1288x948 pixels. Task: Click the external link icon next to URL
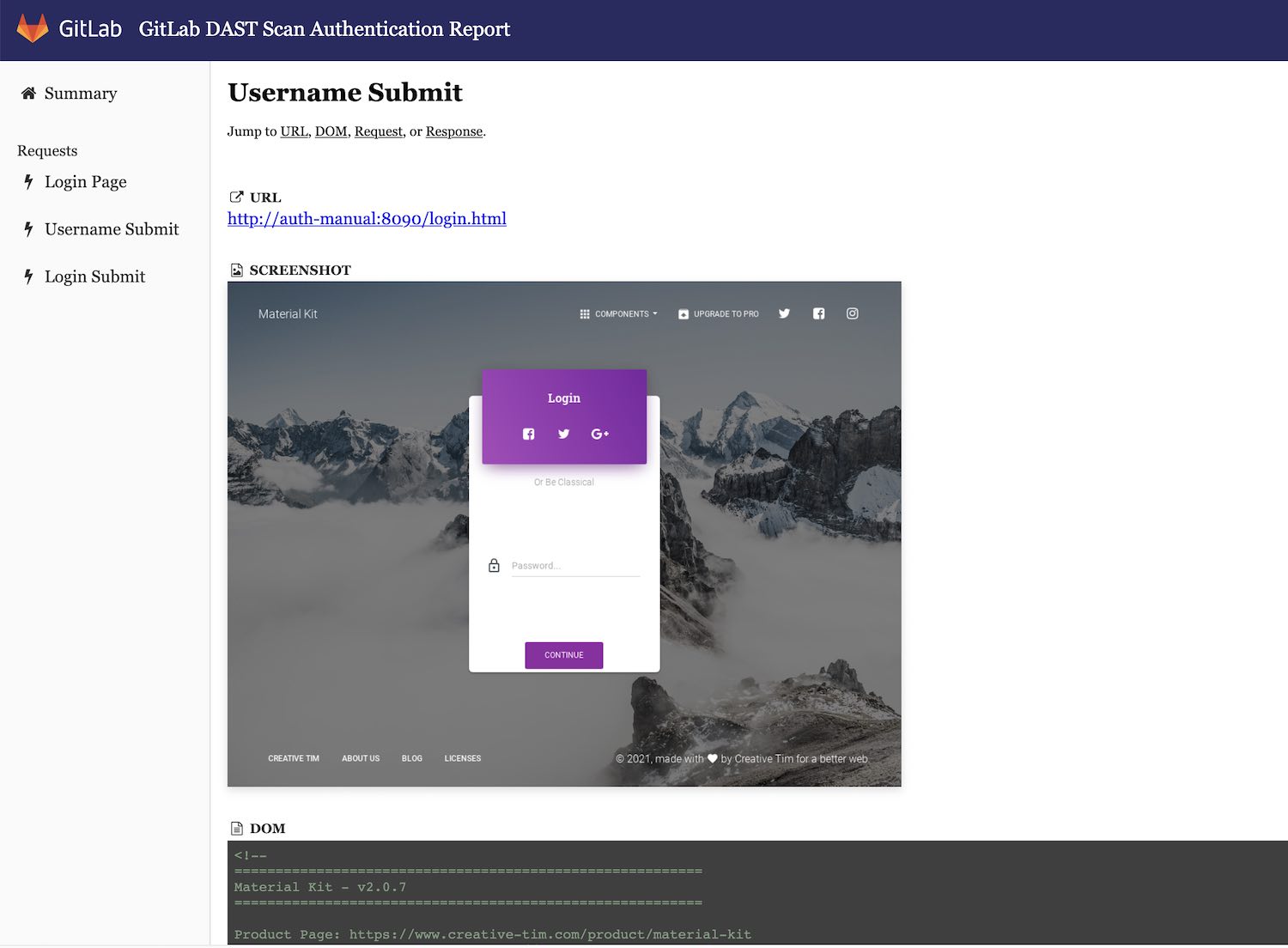tap(236, 197)
